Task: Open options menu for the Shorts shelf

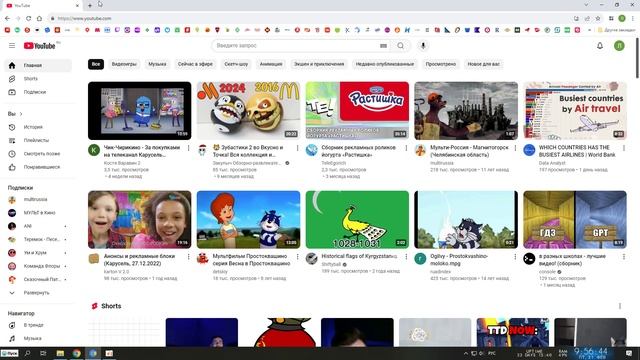Action: tap(620, 306)
